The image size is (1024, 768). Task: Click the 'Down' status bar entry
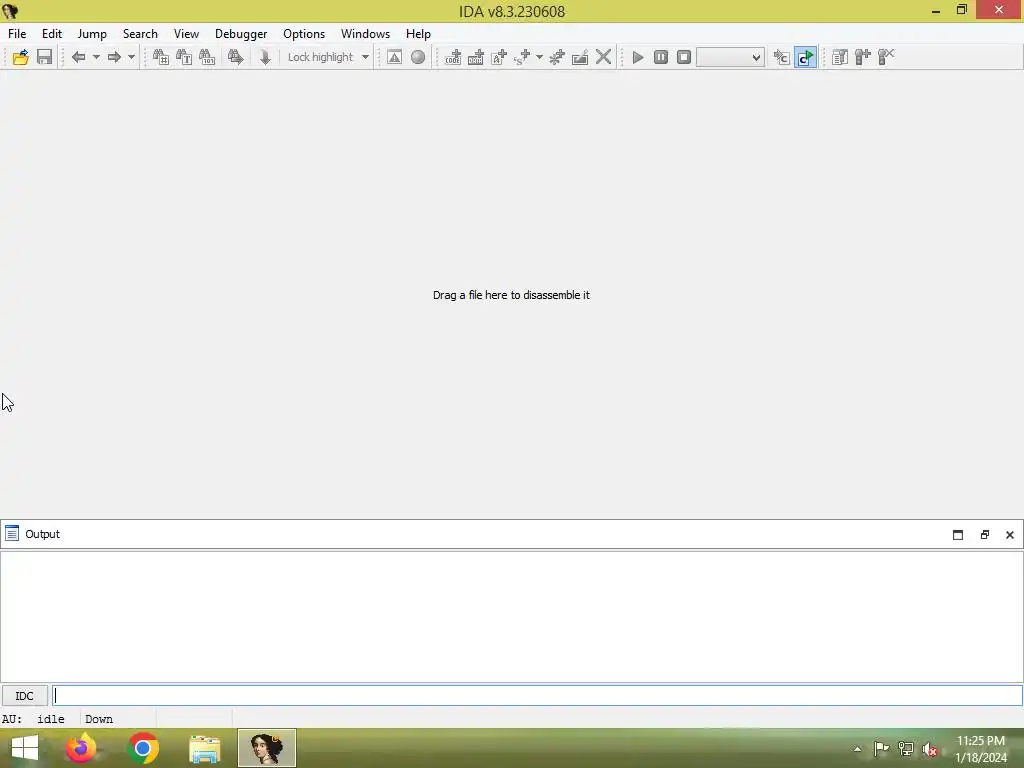tap(99, 719)
